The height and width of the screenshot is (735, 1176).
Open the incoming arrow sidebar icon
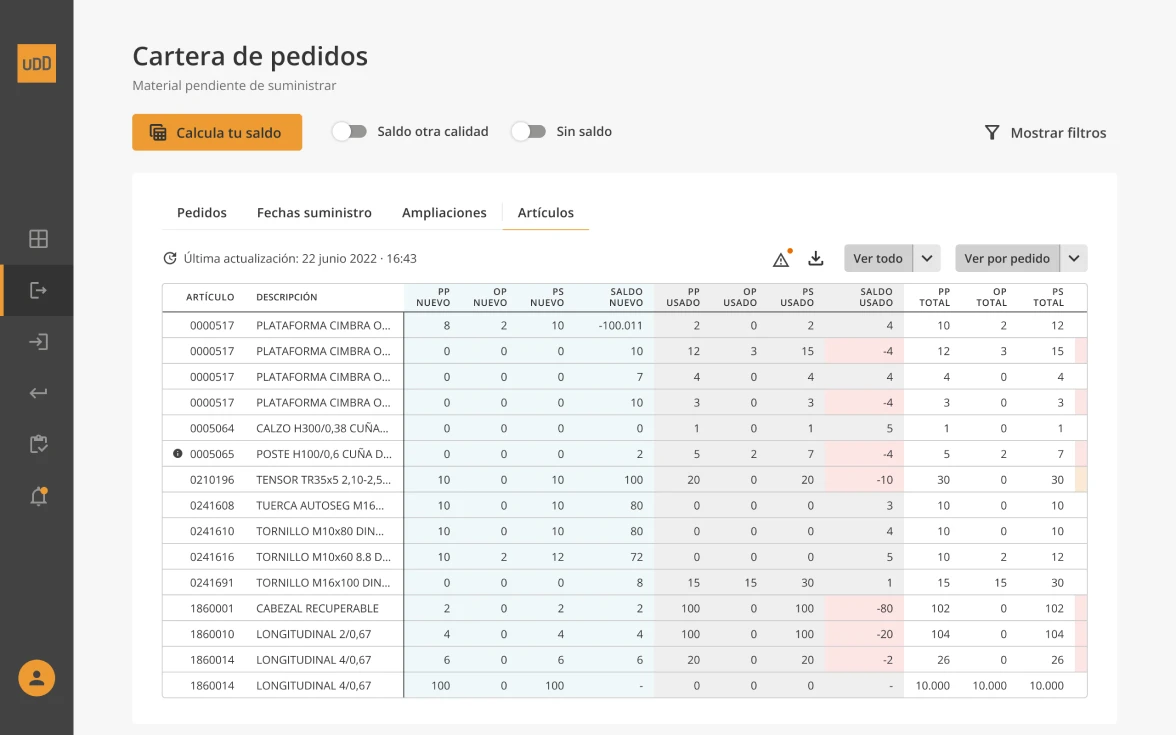coord(38,342)
